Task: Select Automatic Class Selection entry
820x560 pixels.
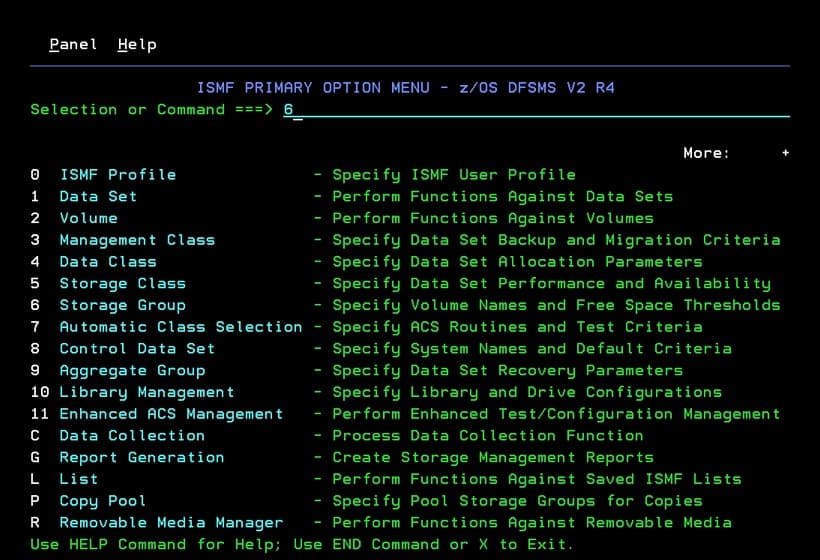Action: tap(180, 327)
